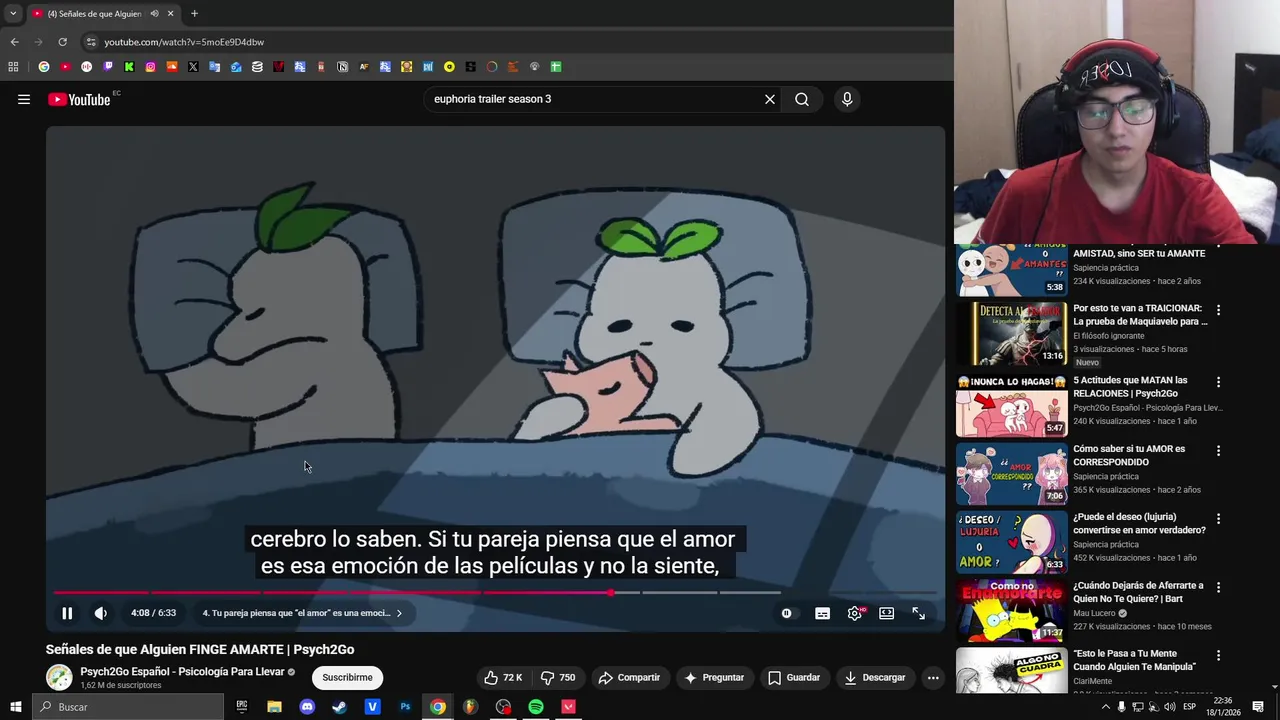Open Compartir share dialog
This screenshot has width=1280, height=720.
click(x=629, y=677)
